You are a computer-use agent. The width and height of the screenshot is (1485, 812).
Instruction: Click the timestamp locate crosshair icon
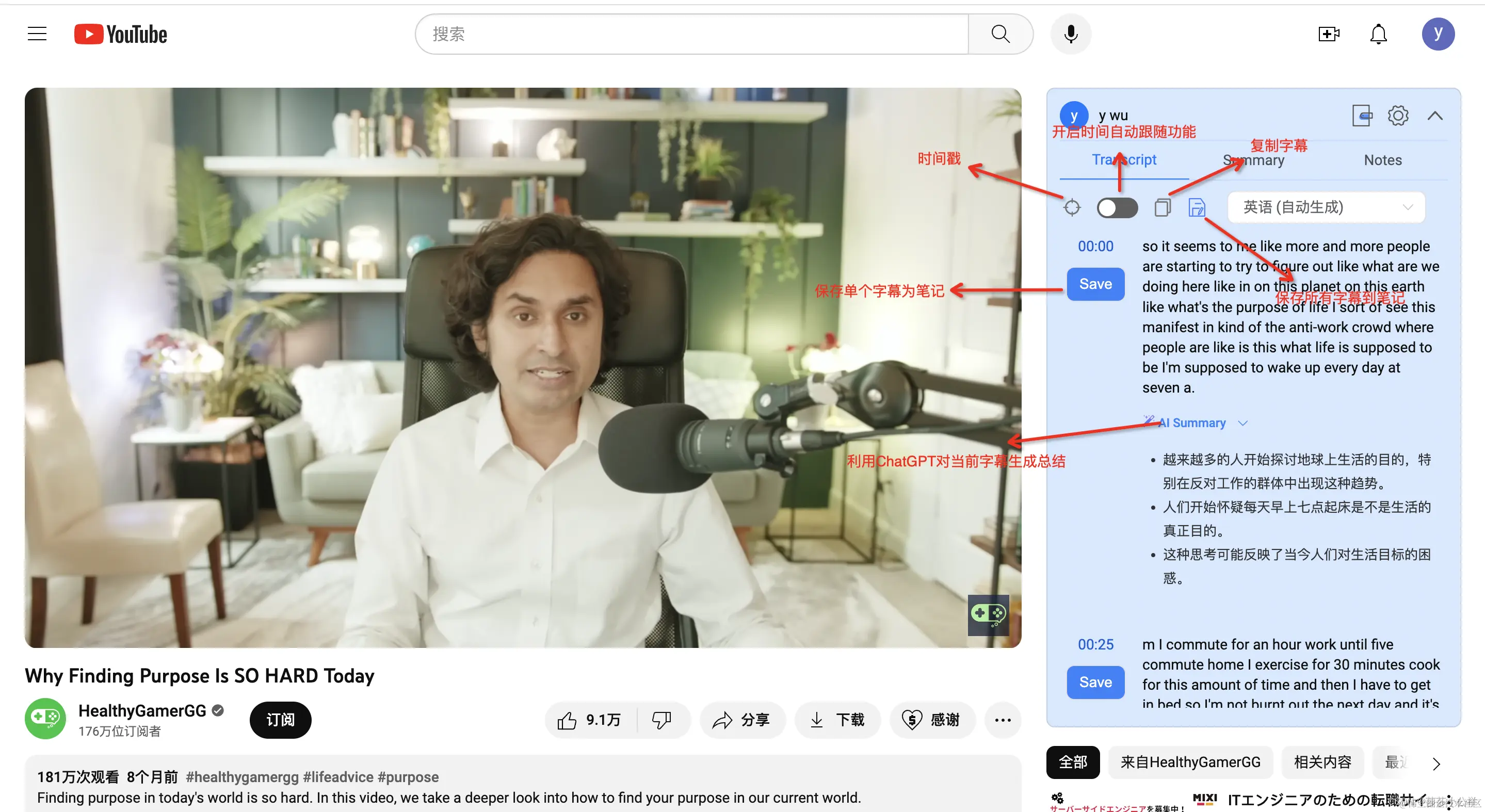(1072, 207)
